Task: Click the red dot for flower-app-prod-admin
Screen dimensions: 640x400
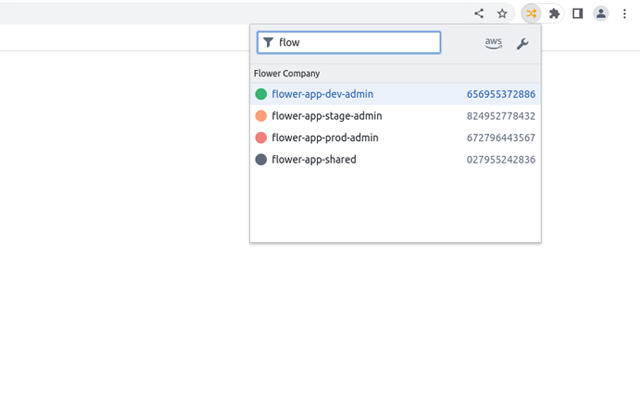Action: click(261, 138)
